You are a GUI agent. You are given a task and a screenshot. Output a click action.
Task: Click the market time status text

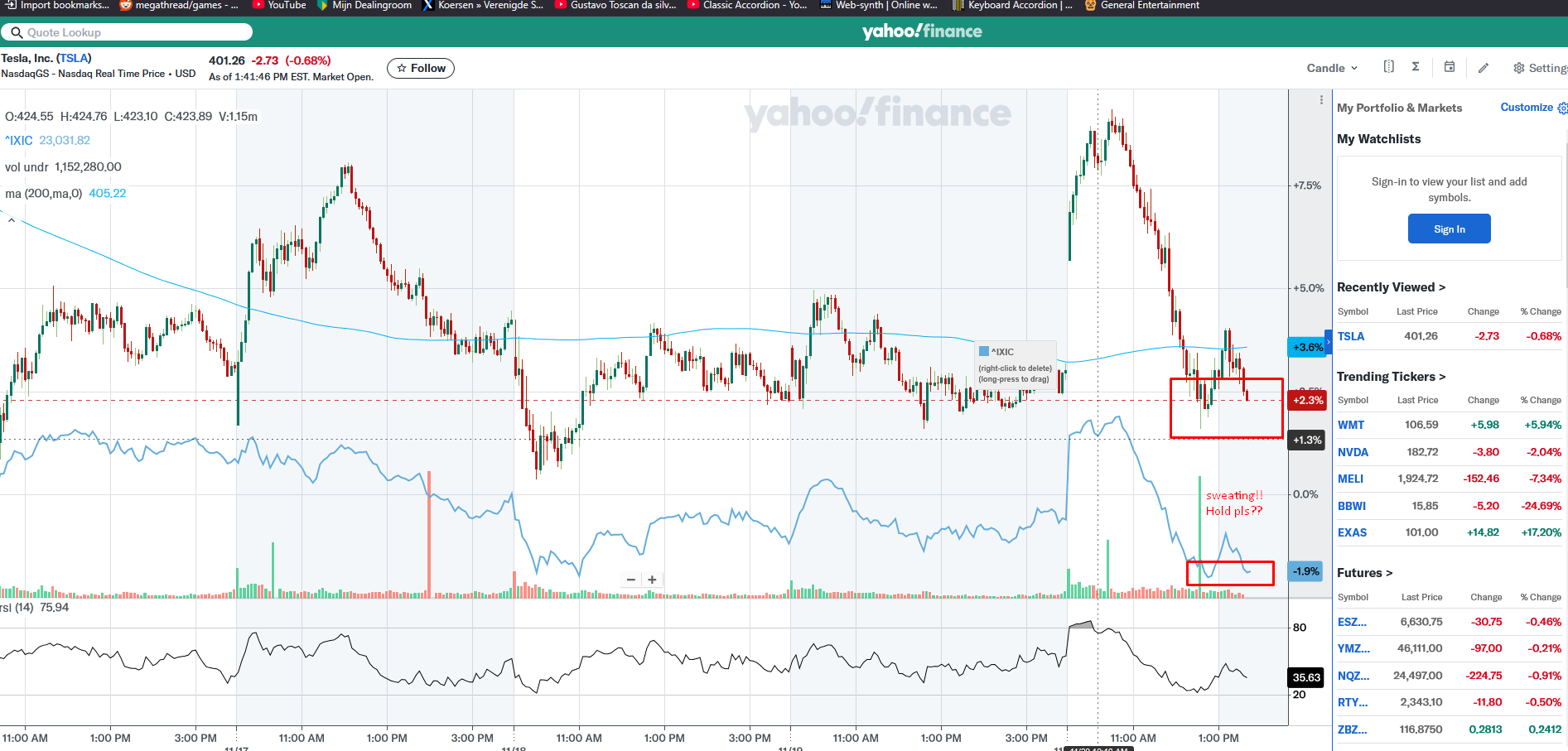click(x=291, y=77)
